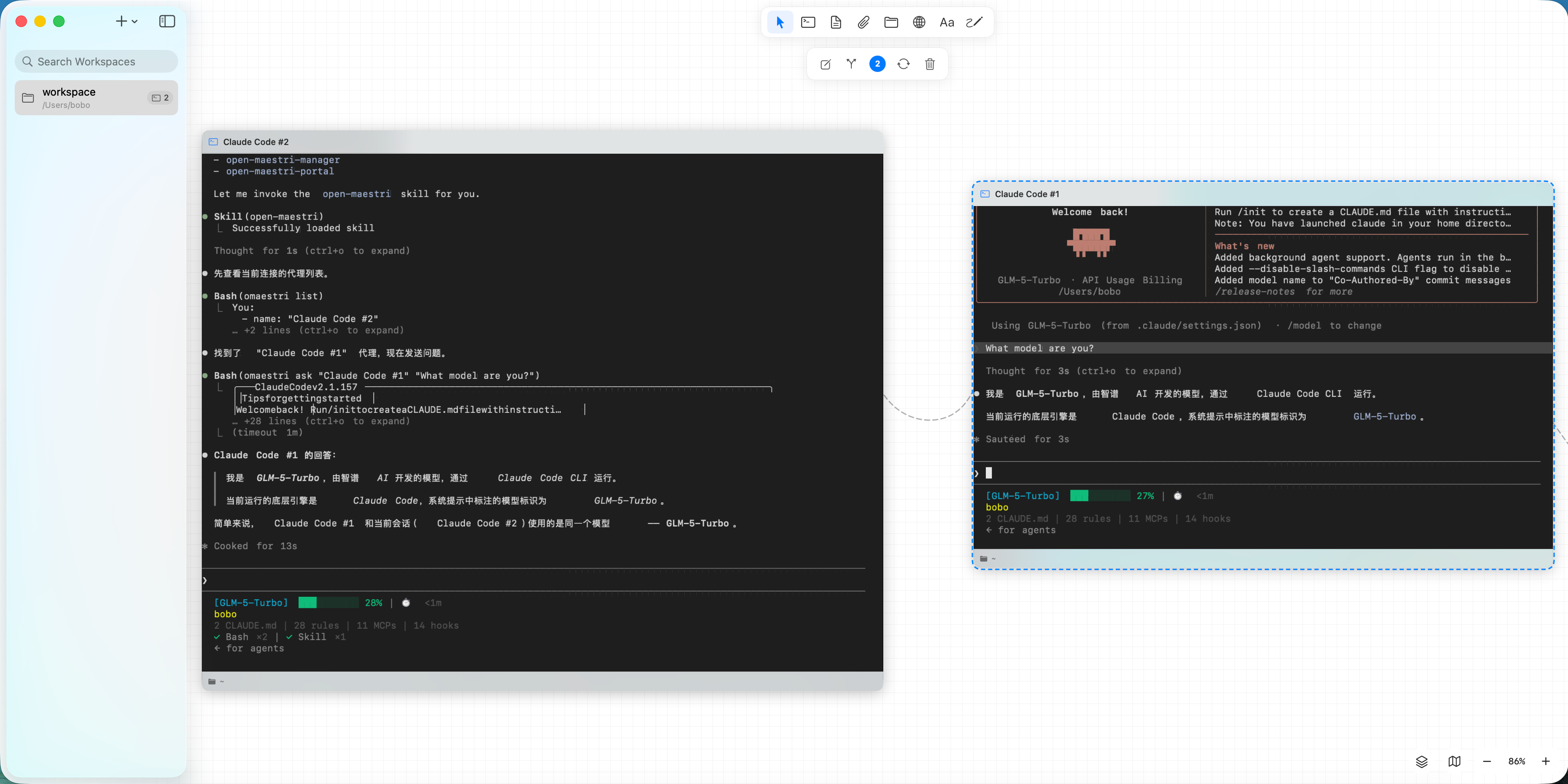Click the "Cooked for 13s" status
The width and height of the screenshot is (1568, 784).
point(255,547)
